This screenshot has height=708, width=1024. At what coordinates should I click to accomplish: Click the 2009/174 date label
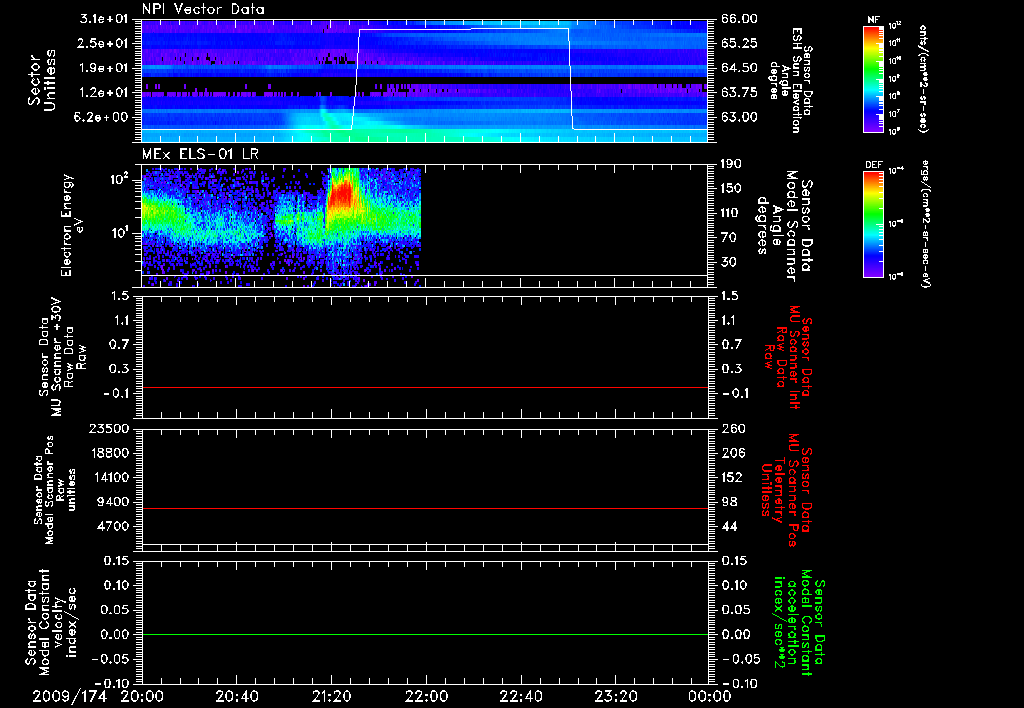70,696
